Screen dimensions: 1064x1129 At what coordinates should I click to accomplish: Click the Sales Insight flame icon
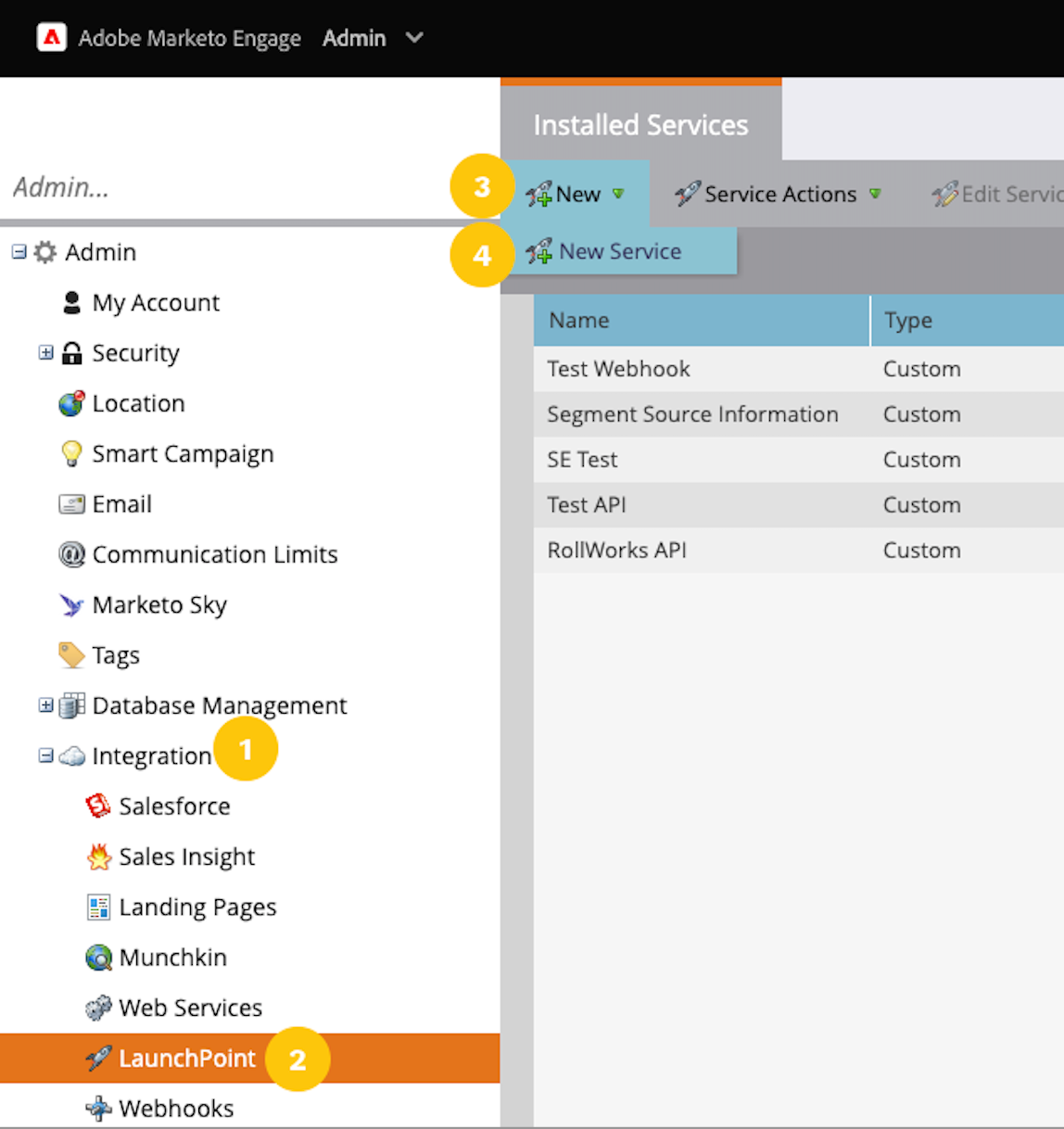[x=98, y=856]
